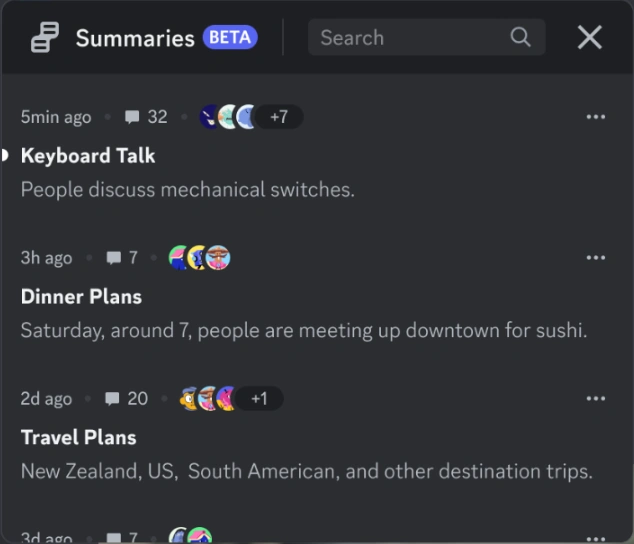Click first participant avatar in Travel Plans
This screenshot has height=544, width=634.
click(190, 399)
